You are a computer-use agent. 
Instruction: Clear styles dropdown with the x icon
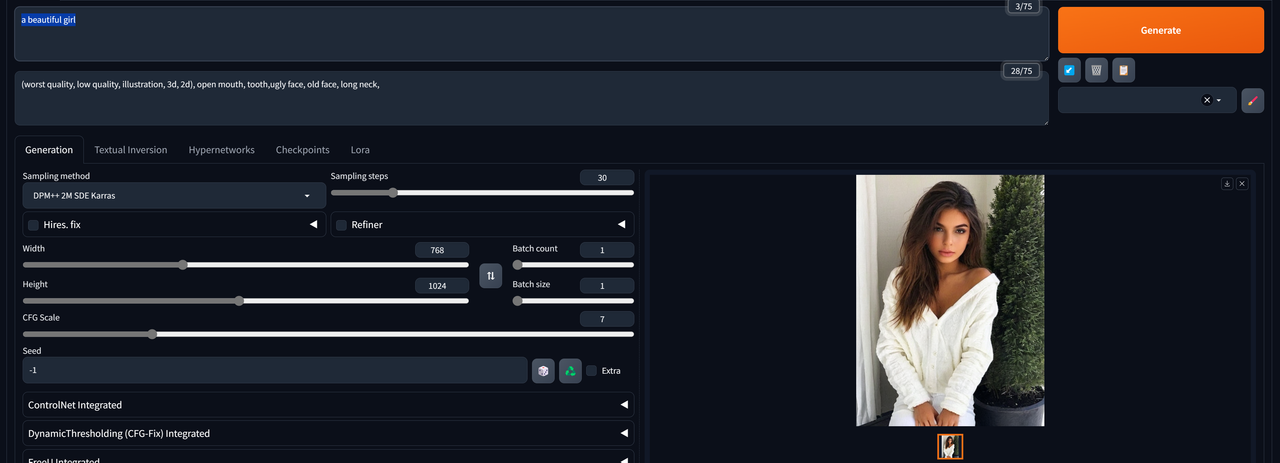pos(1206,100)
